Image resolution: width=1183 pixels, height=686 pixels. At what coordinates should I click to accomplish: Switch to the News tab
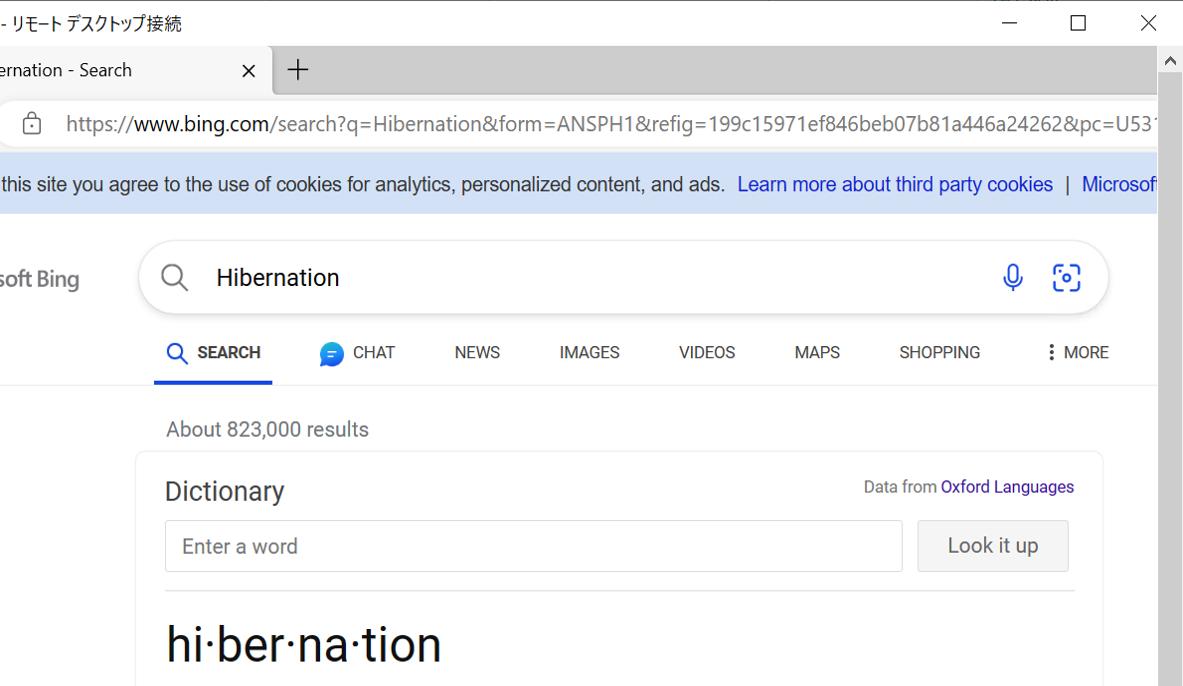(x=477, y=352)
